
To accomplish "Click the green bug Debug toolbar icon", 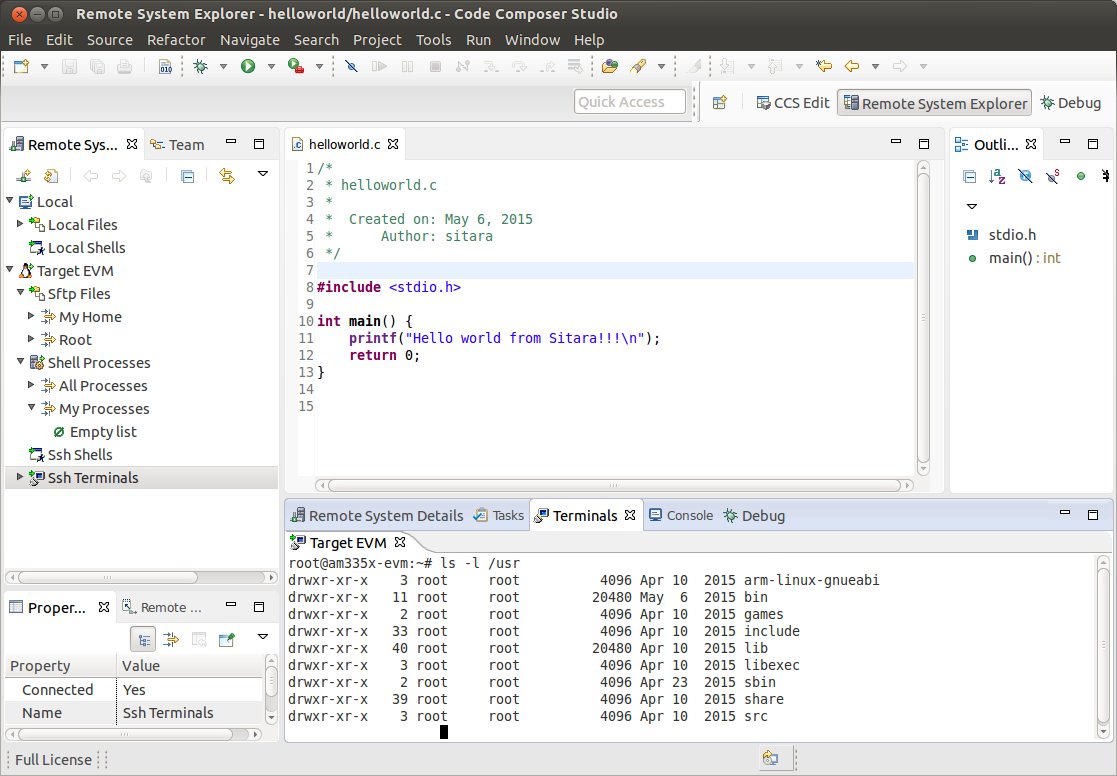I will (200, 66).
